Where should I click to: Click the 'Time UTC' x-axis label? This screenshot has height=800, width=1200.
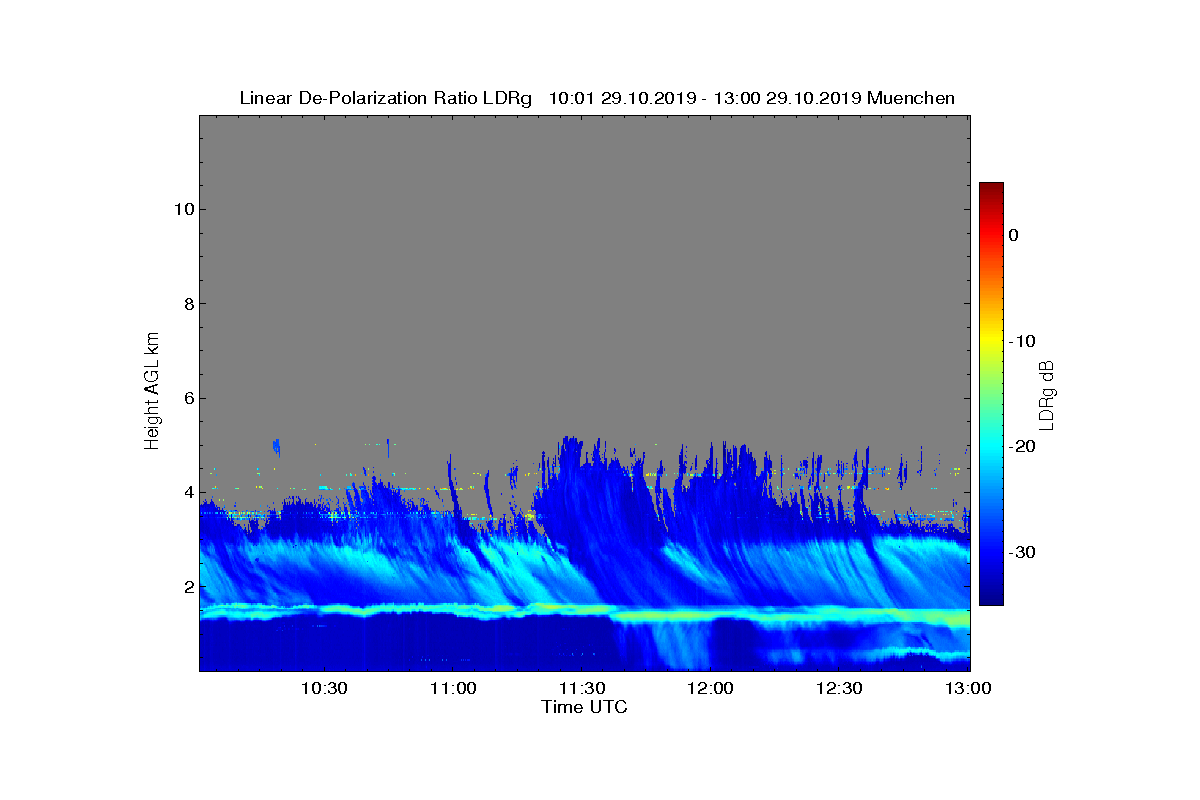click(585, 707)
